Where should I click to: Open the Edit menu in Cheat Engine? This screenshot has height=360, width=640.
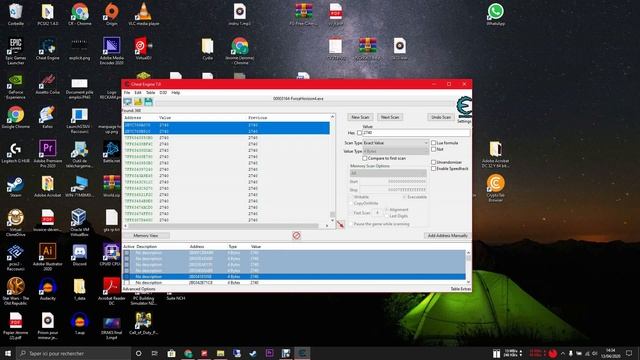click(138, 93)
